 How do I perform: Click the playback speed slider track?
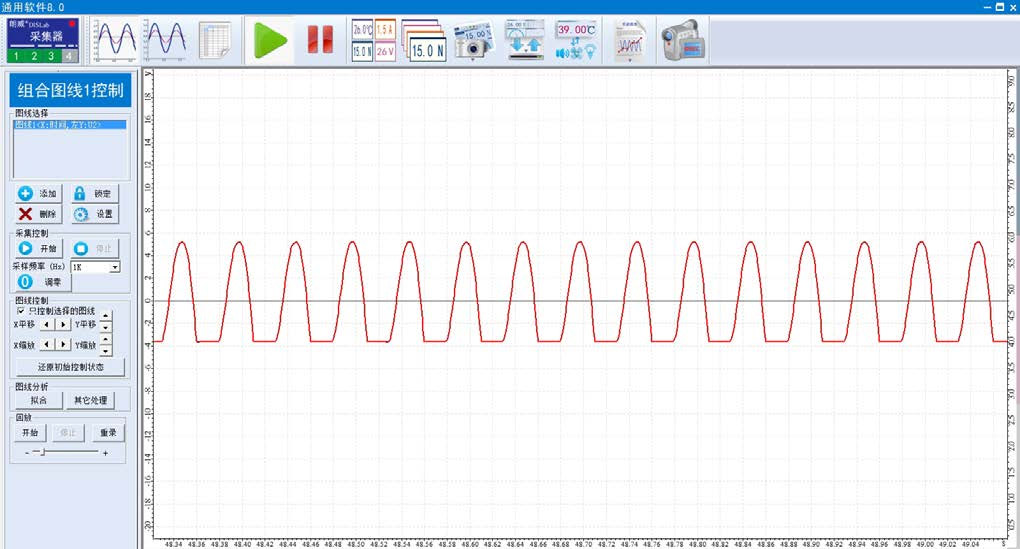[x=65, y=452]
